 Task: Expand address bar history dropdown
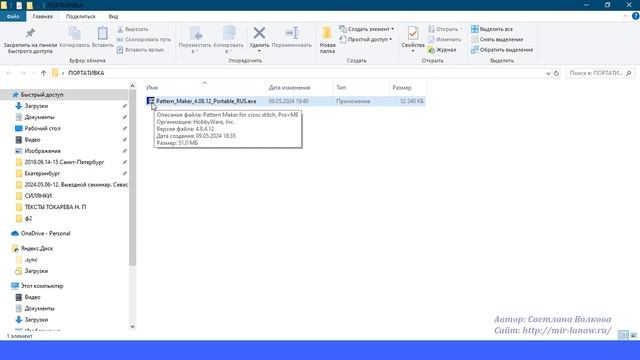(548, 73)
